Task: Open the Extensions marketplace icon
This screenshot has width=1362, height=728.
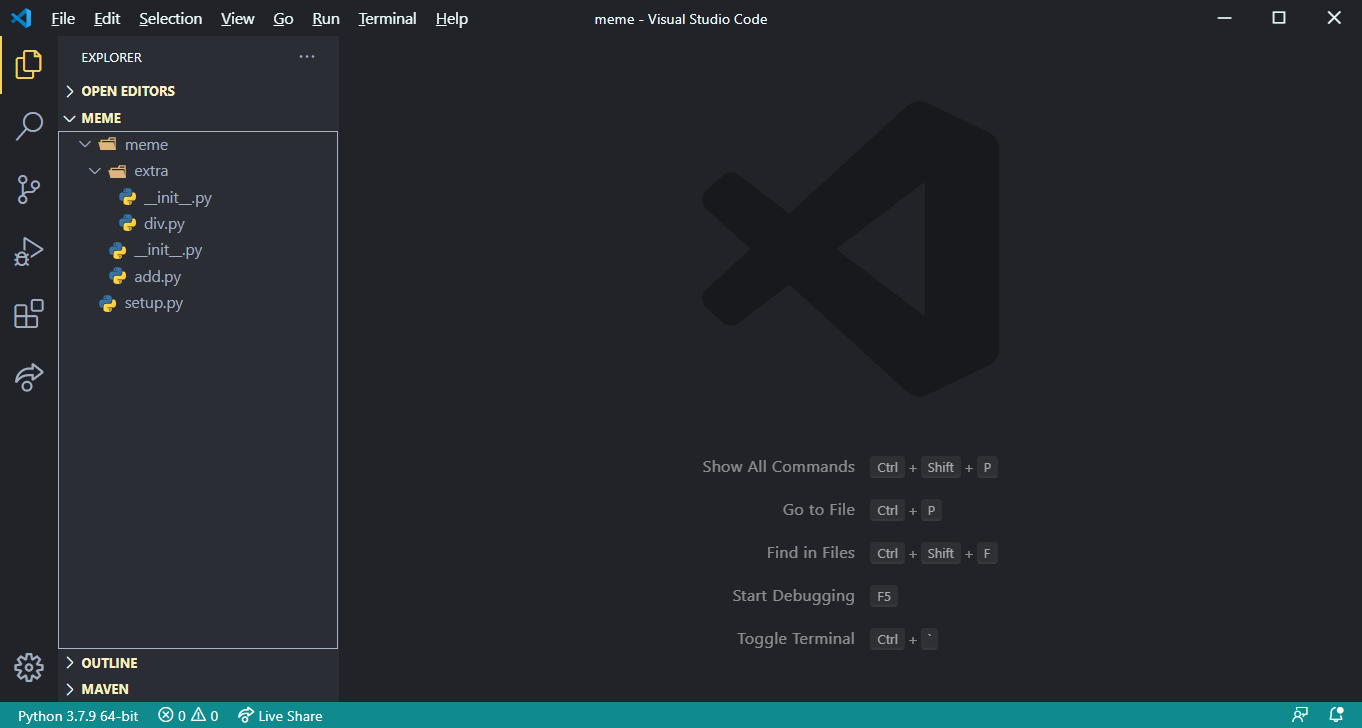Action: [29, 313]
